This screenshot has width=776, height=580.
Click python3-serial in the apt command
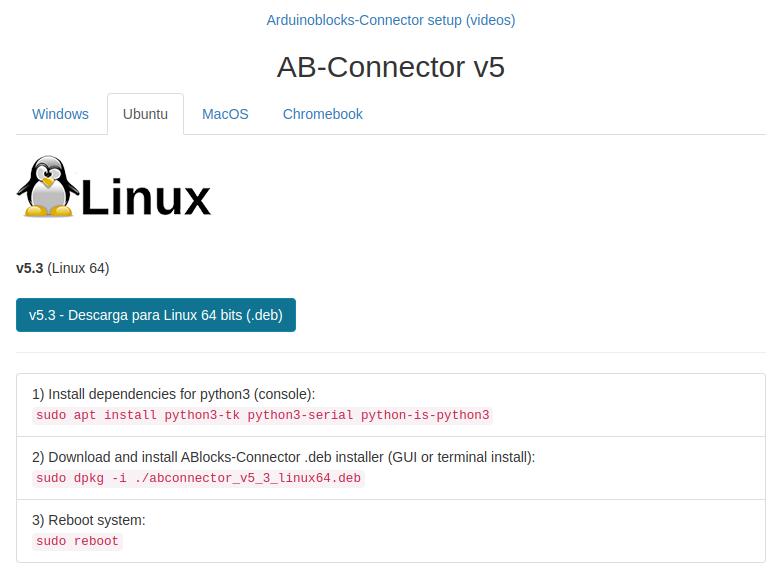tap(300, 415)
